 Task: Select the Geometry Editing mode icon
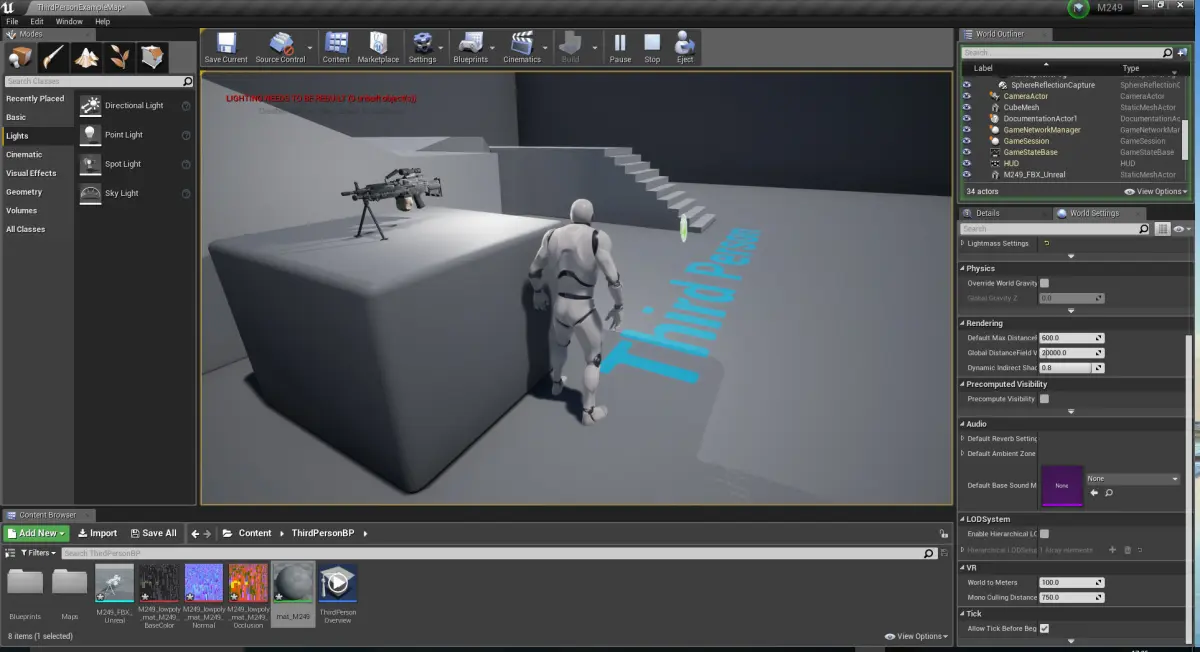[x=152, y=57]
